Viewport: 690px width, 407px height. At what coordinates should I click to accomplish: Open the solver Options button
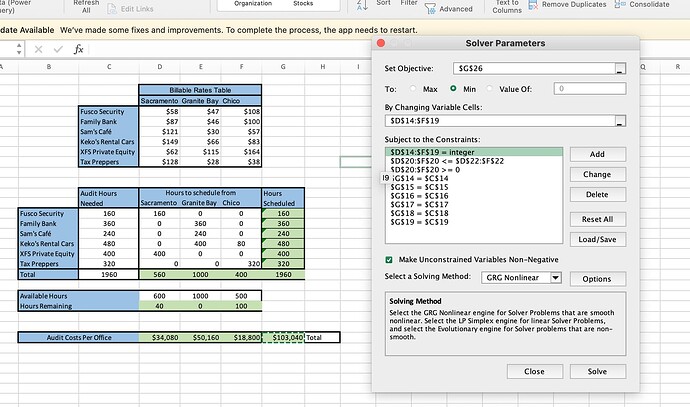point(598,279)
